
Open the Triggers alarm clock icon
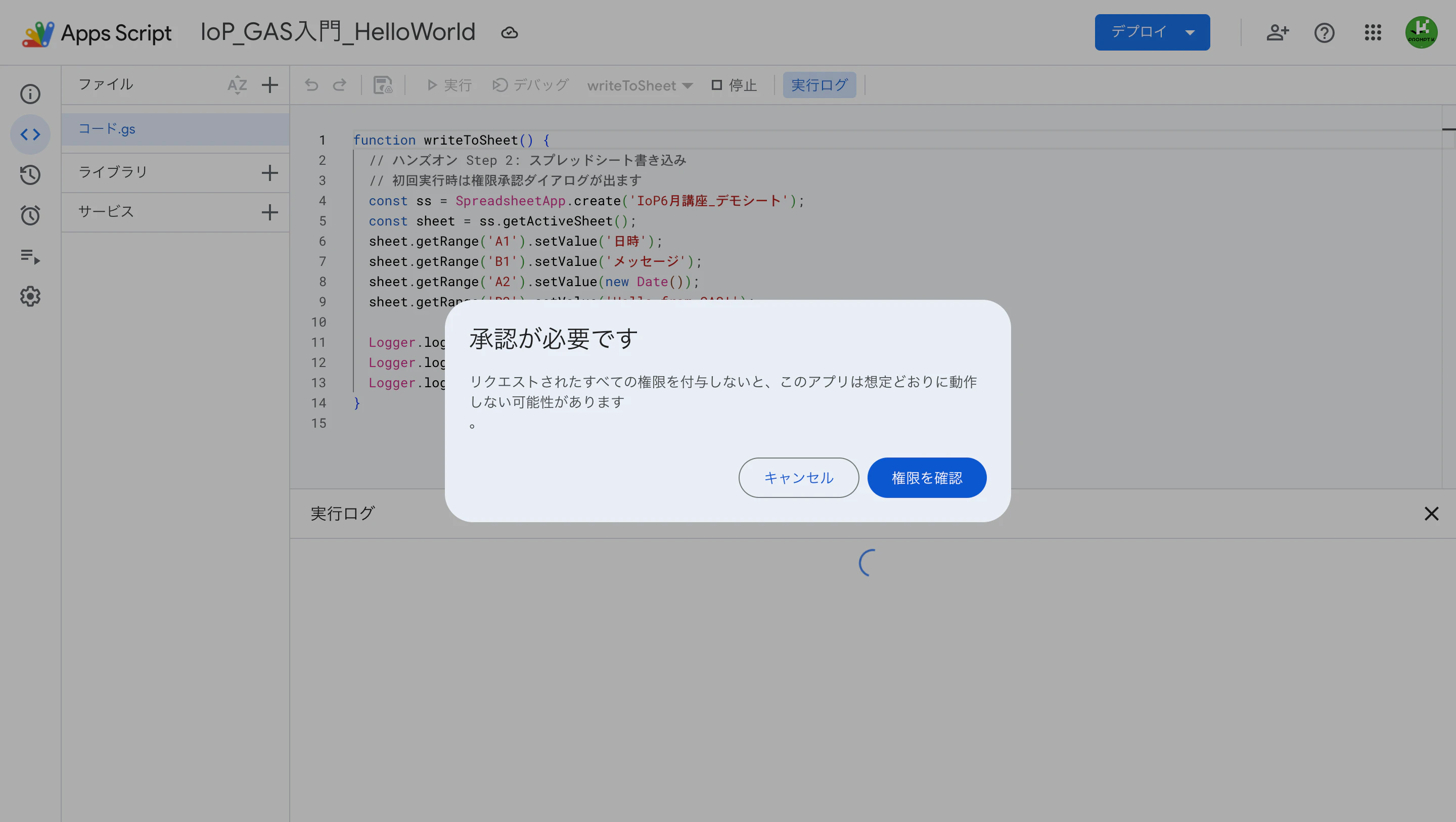click(x=30, y=215)
